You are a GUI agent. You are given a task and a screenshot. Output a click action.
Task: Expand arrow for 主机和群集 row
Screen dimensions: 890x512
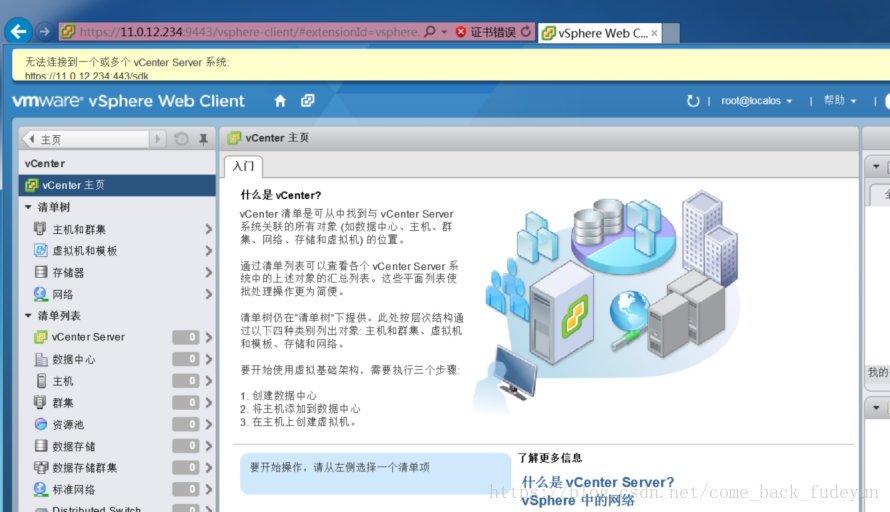pyautogui.click(x=208, y=229)
